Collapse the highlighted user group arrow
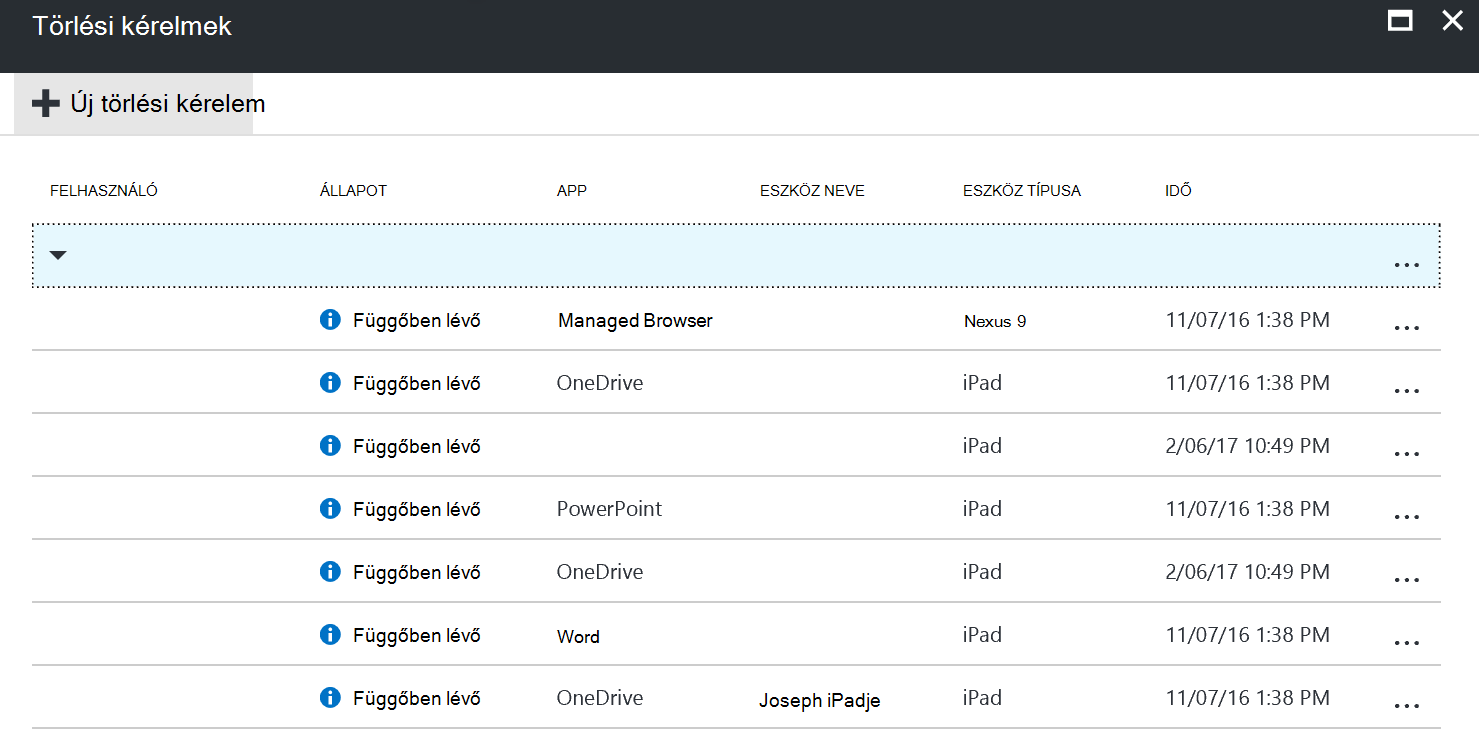1479x739 pixels. click(x=58, y=256)
